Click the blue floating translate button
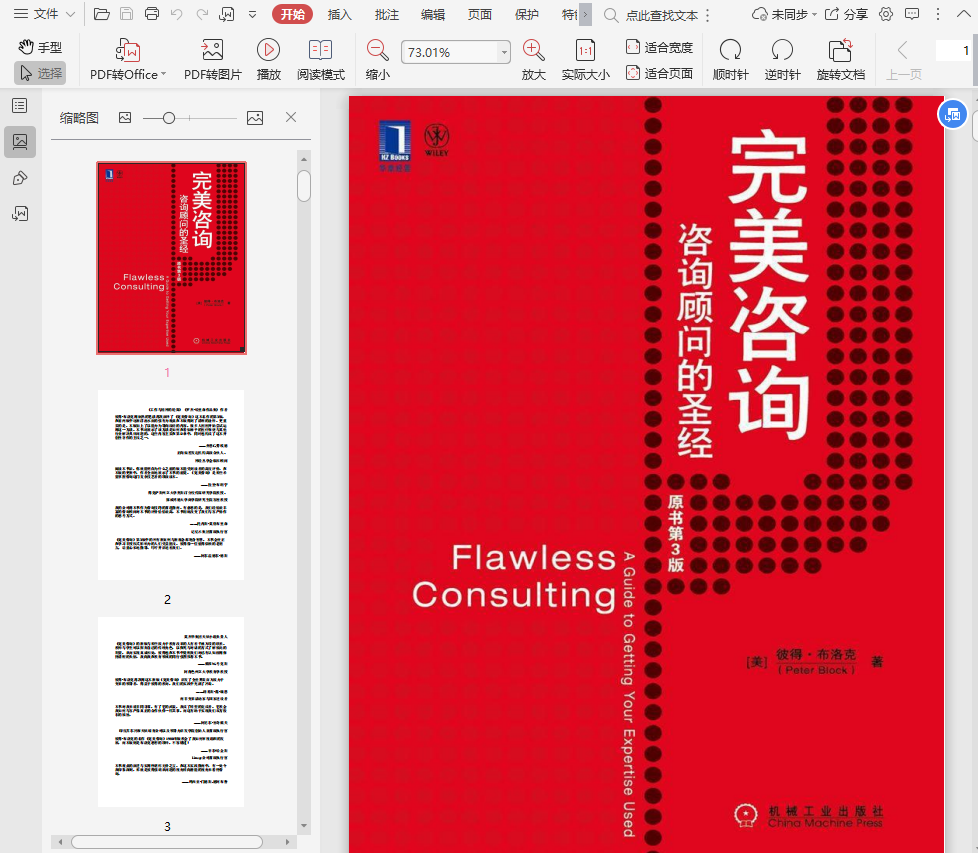 952,114
